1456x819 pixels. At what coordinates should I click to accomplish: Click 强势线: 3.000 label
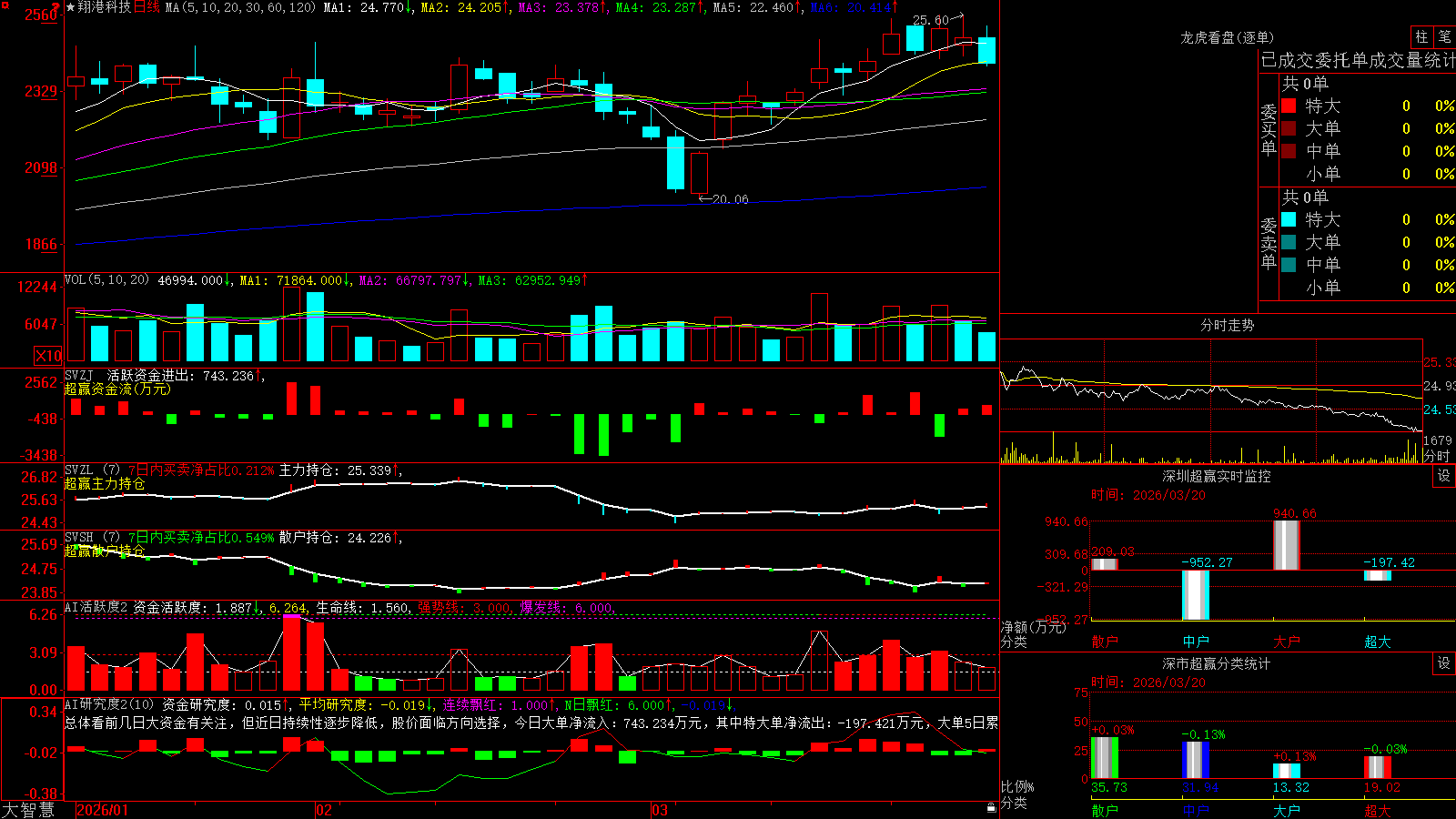point(465,607)
